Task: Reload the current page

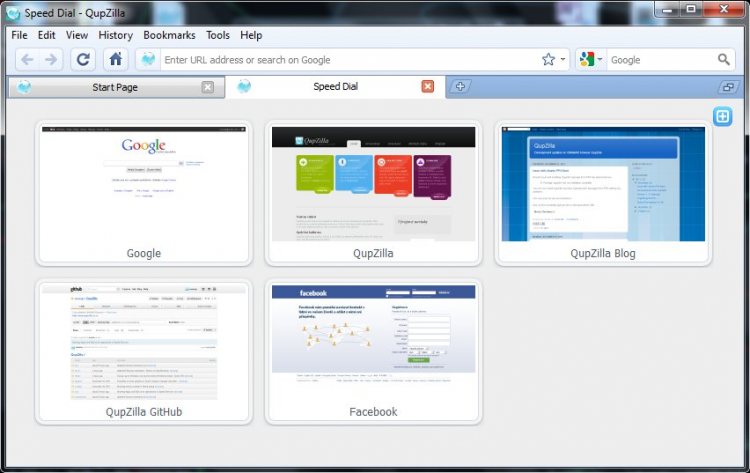Action: click(x=83, y=59)
